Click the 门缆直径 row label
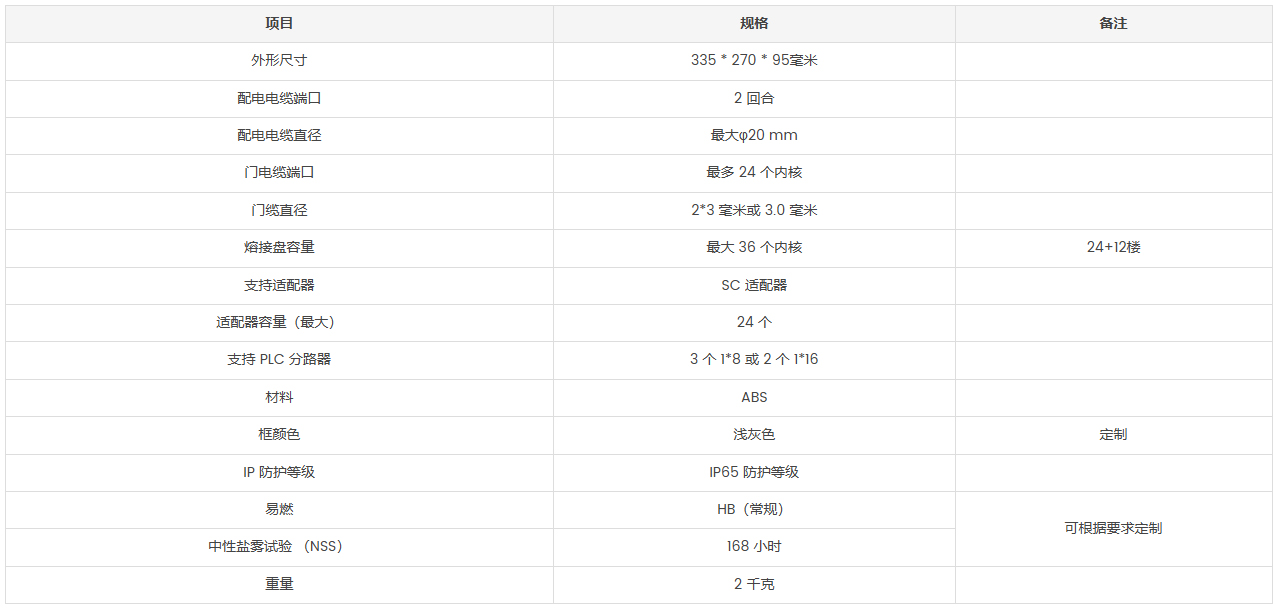 (279, 210)
